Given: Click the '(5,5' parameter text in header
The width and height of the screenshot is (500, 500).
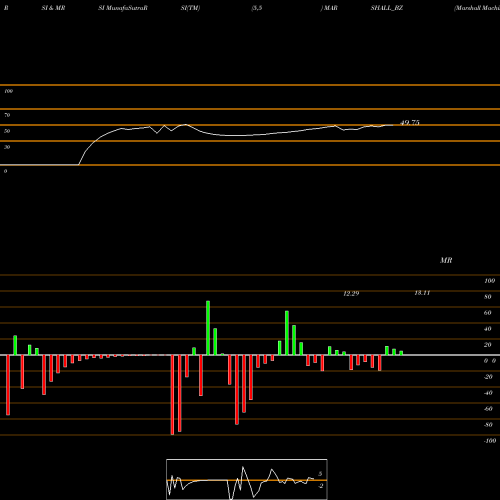Looking at the screenshot, I should 257,8.
